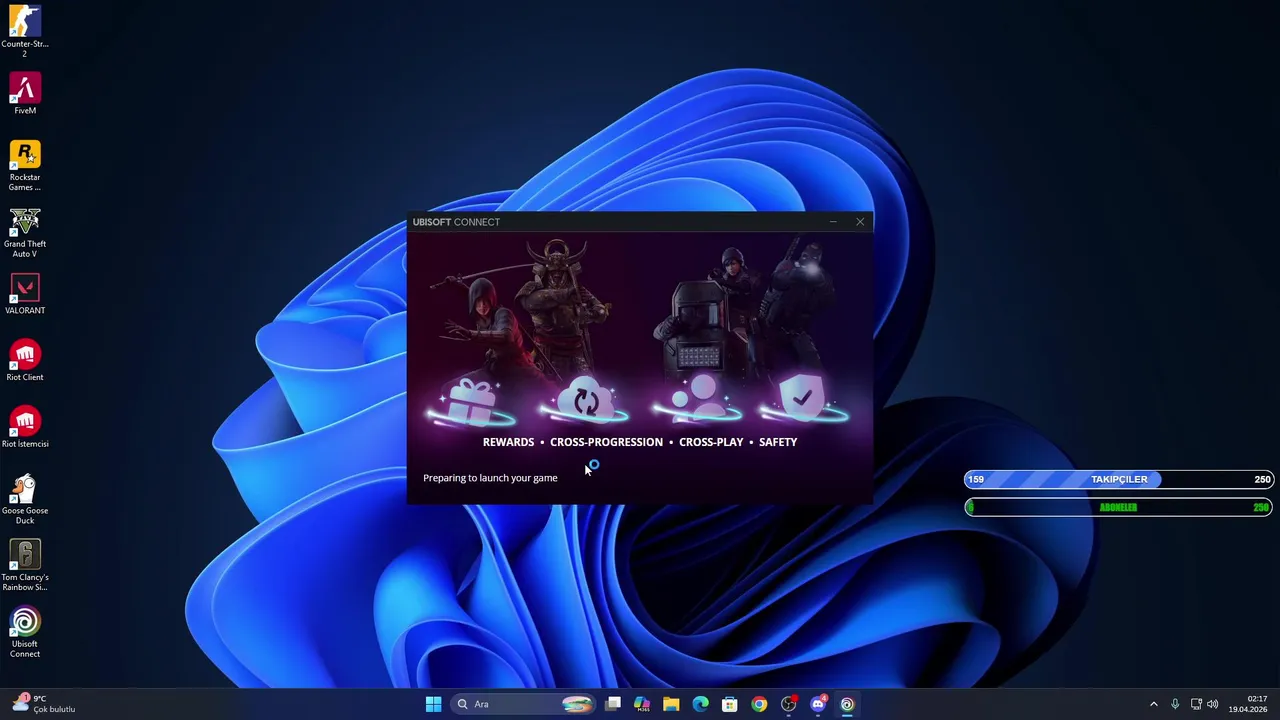Click the Cross-Progression cloud sync icon
Screen dimensions: 1280x720
coord(585,402)
